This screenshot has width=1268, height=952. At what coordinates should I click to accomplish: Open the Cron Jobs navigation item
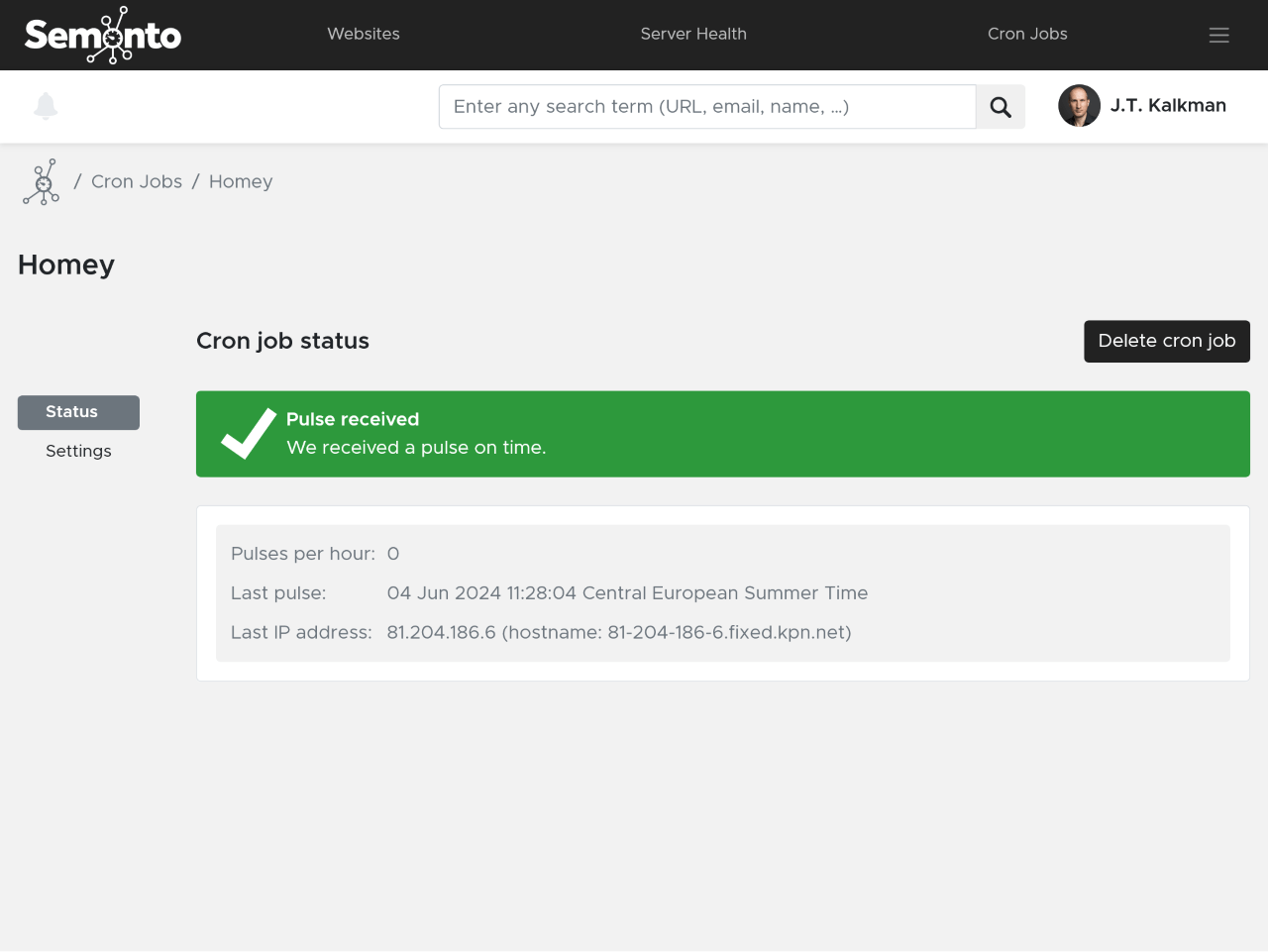(x=1027, y=34)
